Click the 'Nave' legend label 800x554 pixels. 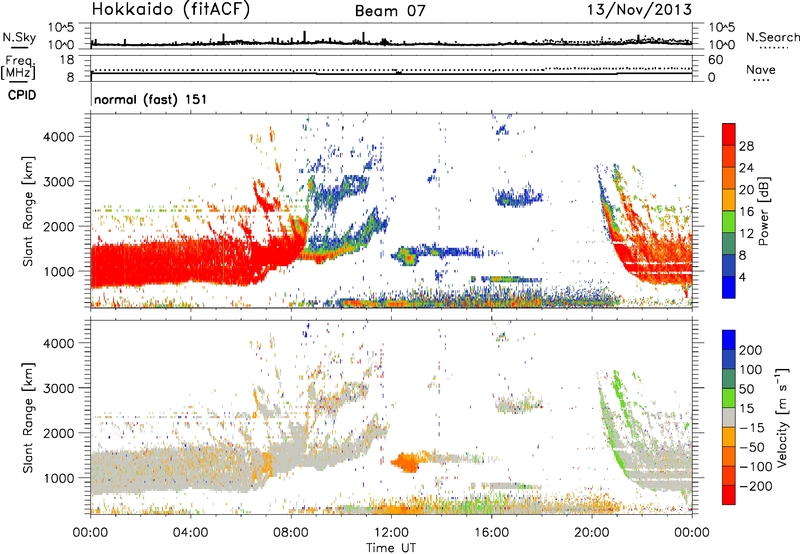761,69
